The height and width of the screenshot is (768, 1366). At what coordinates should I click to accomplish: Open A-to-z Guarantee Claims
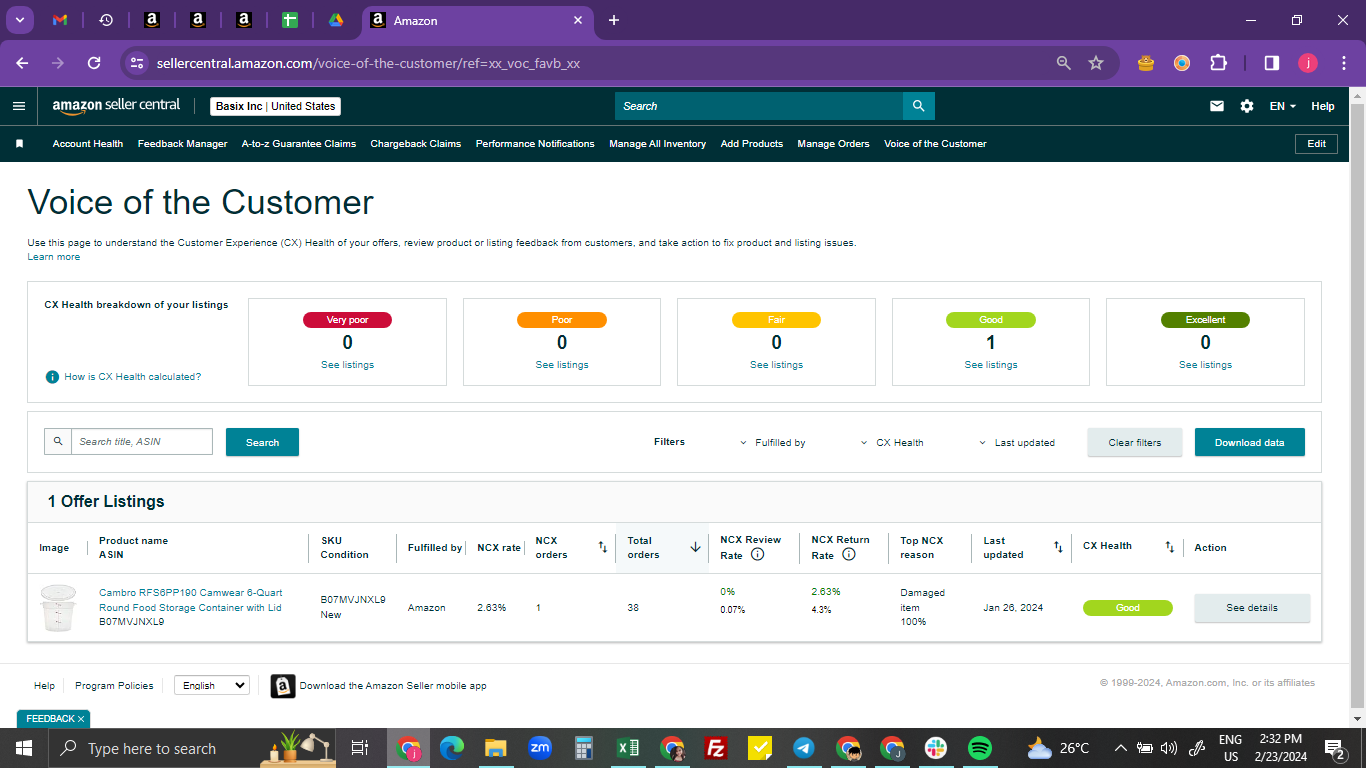tap(299, 144)
